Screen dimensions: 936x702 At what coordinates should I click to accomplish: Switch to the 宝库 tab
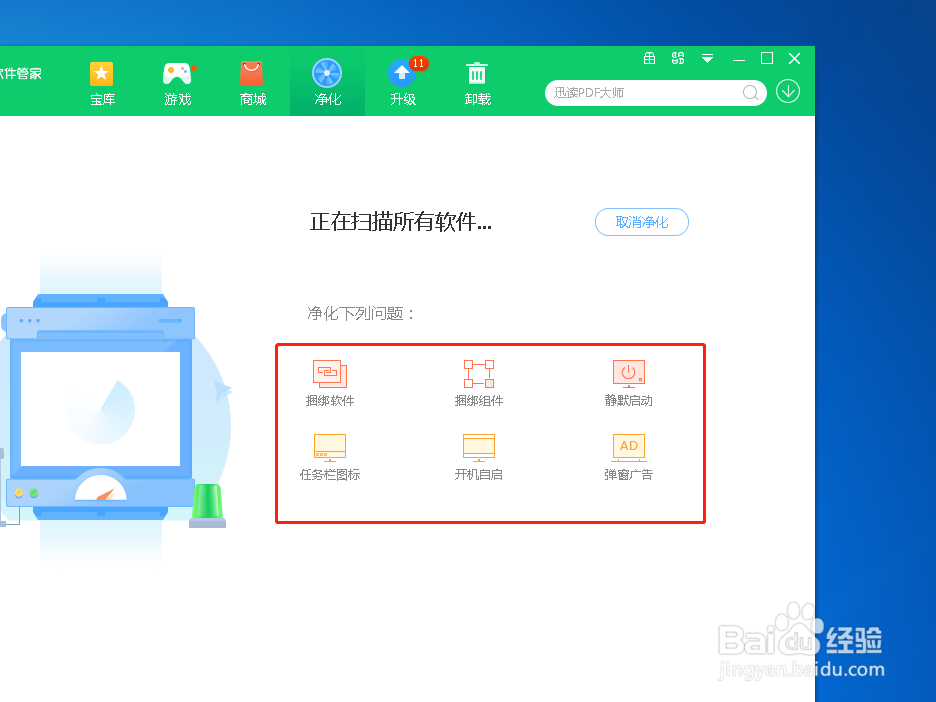click(102, 81)
